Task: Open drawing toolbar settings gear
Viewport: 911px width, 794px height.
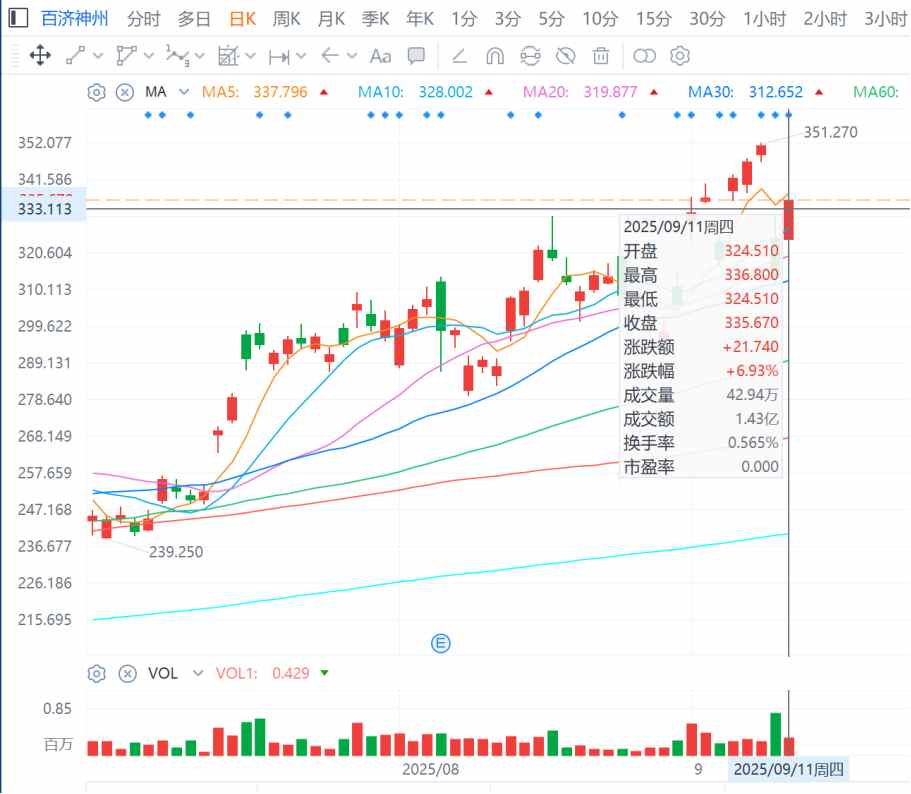Action: (x=680, y=56)
